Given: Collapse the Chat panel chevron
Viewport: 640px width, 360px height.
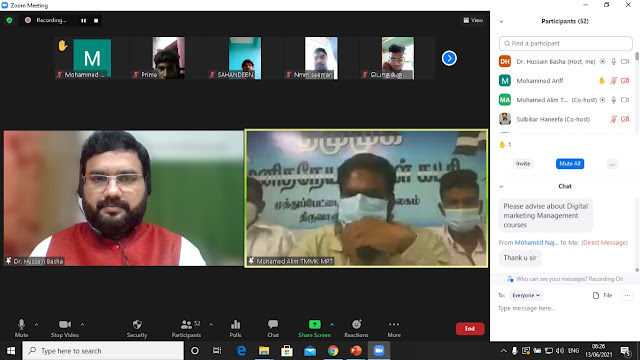Looking at the screenshot, I should [x=501, y=187].
